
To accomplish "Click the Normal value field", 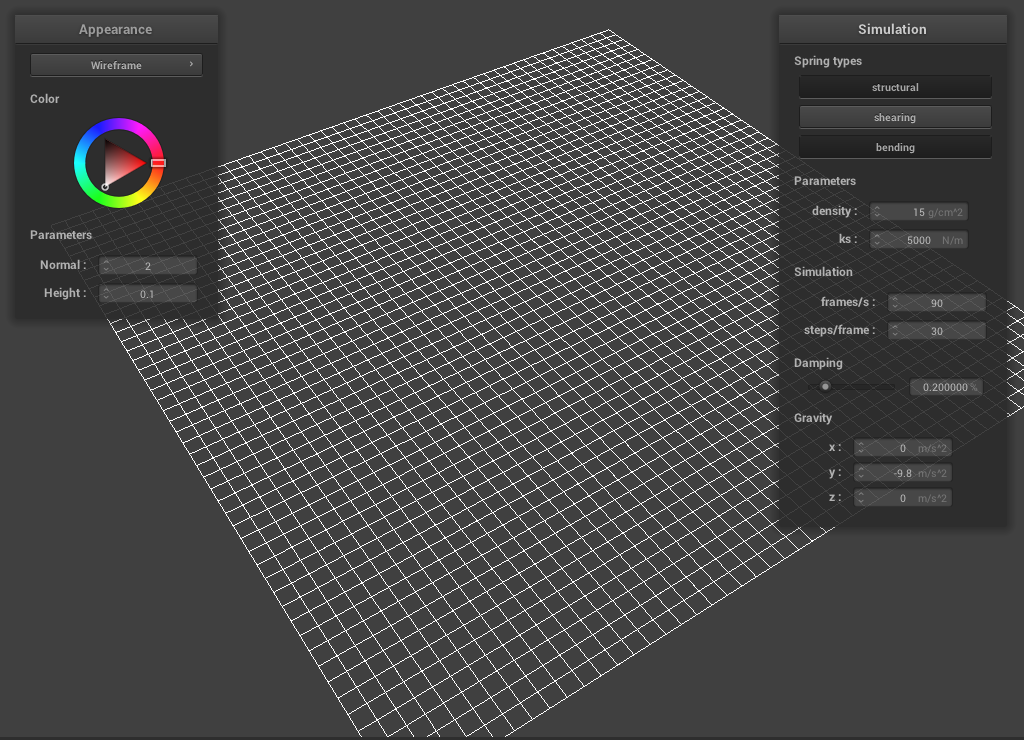I will [148, 266].
